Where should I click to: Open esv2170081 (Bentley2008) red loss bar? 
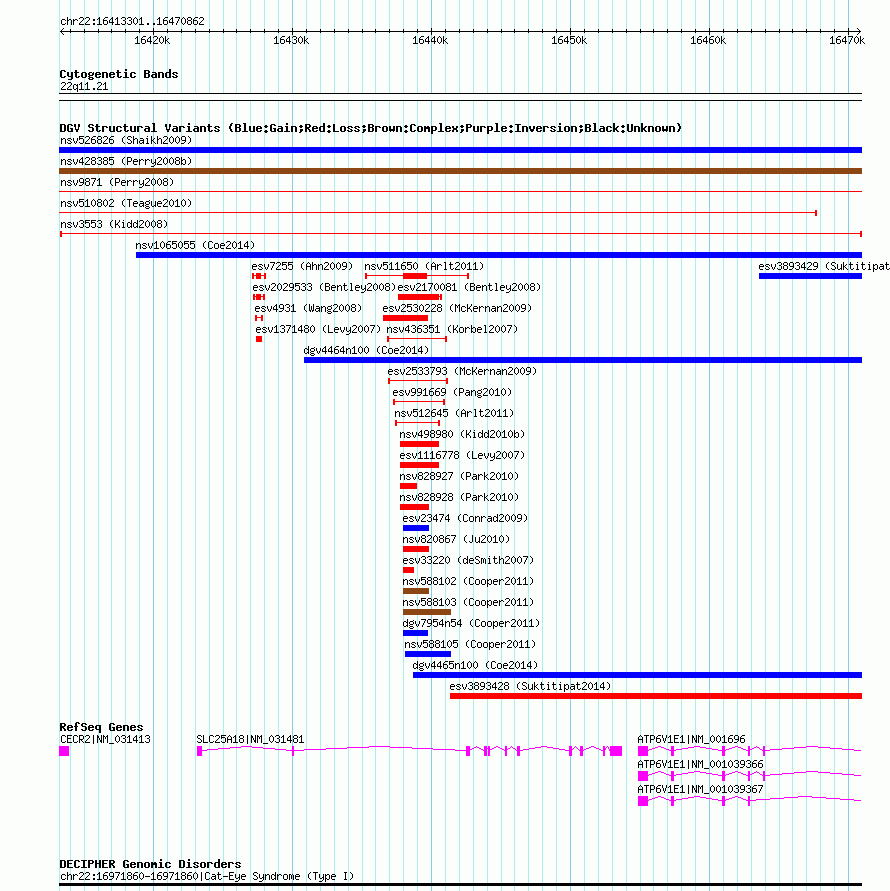[419, 297]
